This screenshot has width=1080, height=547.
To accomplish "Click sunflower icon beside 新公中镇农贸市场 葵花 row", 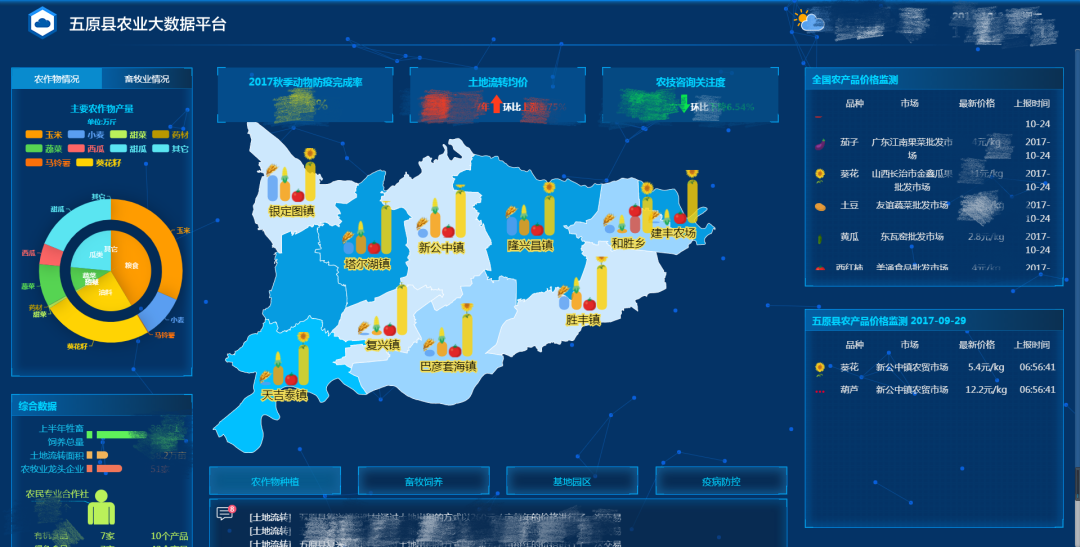I will point(820,369).
